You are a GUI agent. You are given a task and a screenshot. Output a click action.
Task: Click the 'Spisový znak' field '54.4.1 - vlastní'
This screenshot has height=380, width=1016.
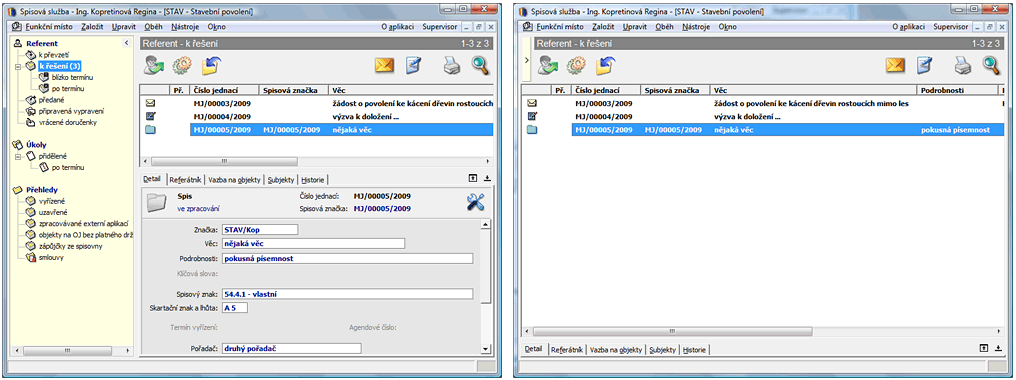pyautogui.click(x=347, y=294)
